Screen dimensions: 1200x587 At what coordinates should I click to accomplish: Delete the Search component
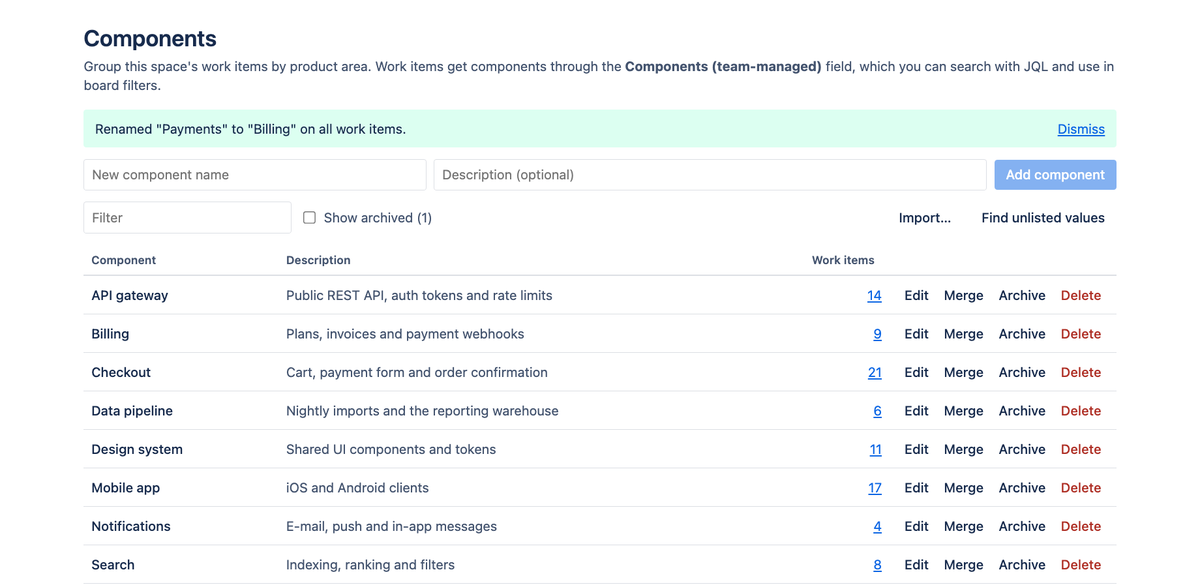[x=1080, y=565]
